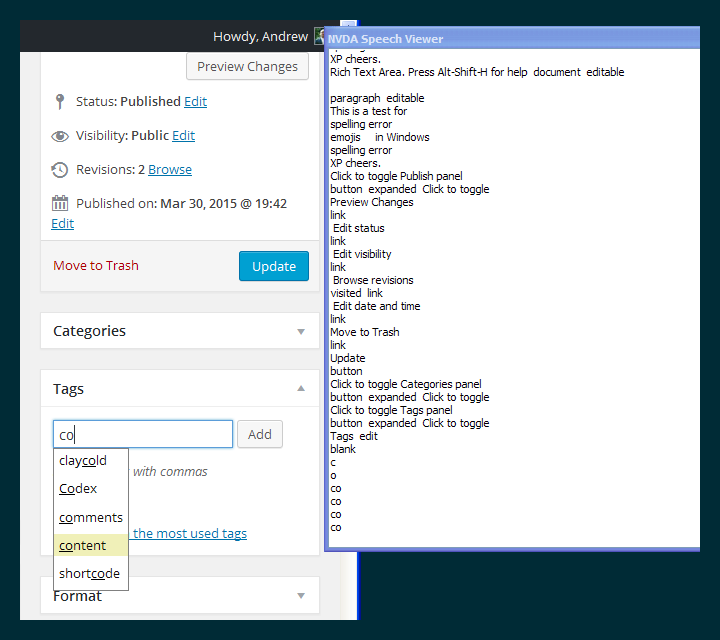Viewport: 720px width, 640px height.
Task: Expand the Categories panel arrow
Action: 301,331
